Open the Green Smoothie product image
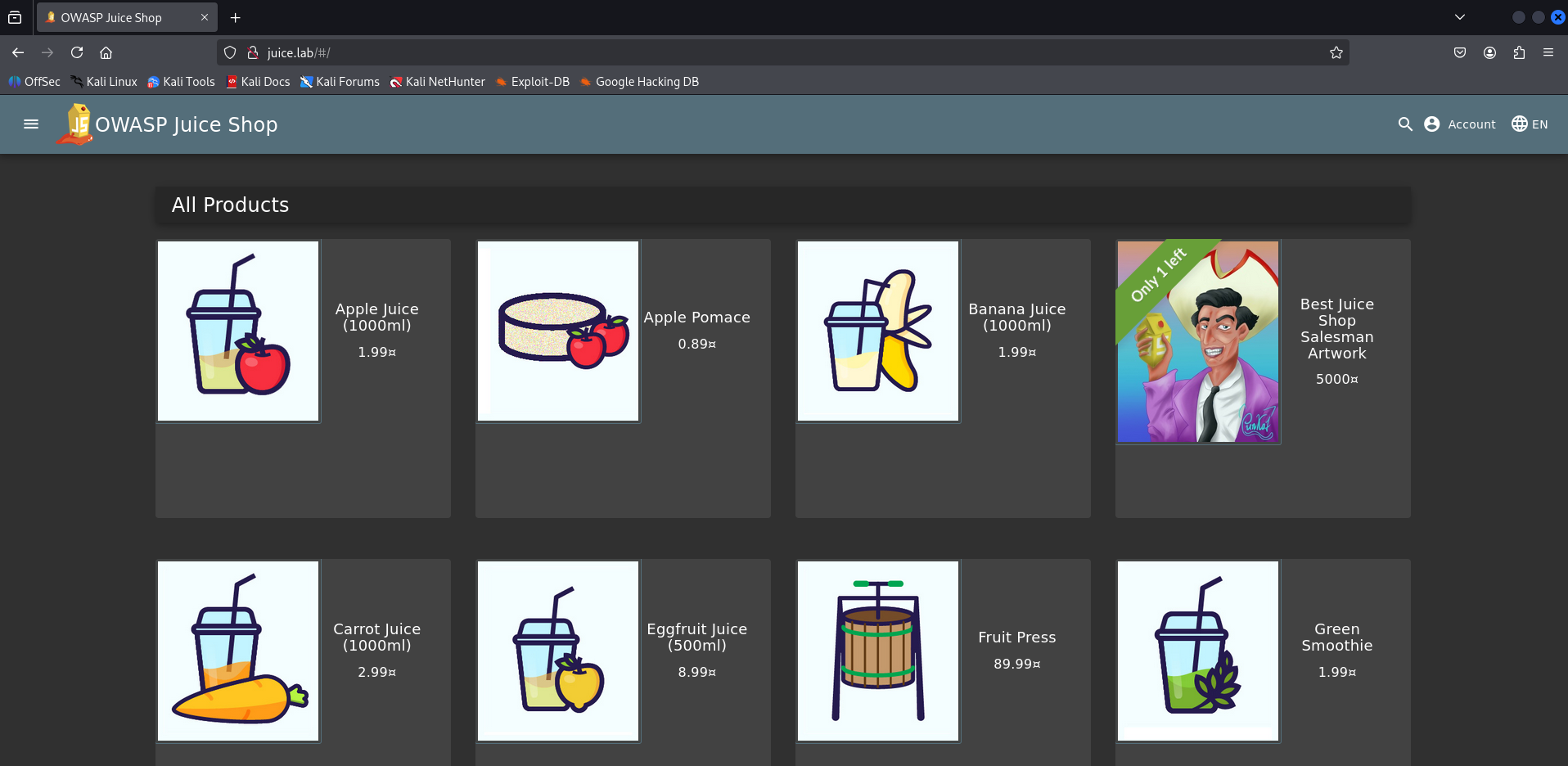This screenshot has height=766, width=1568. [1198, 651]
